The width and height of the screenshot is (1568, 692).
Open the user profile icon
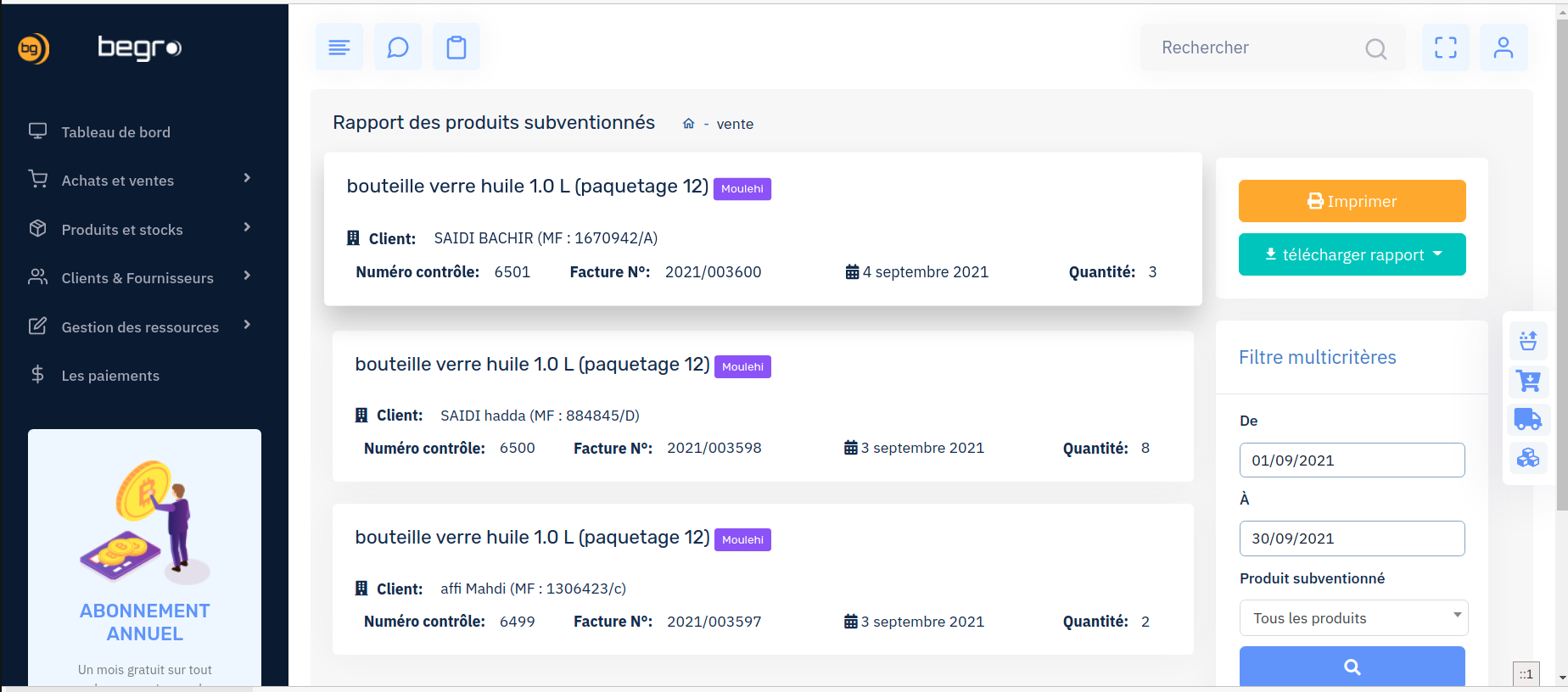coord(1504,47)
